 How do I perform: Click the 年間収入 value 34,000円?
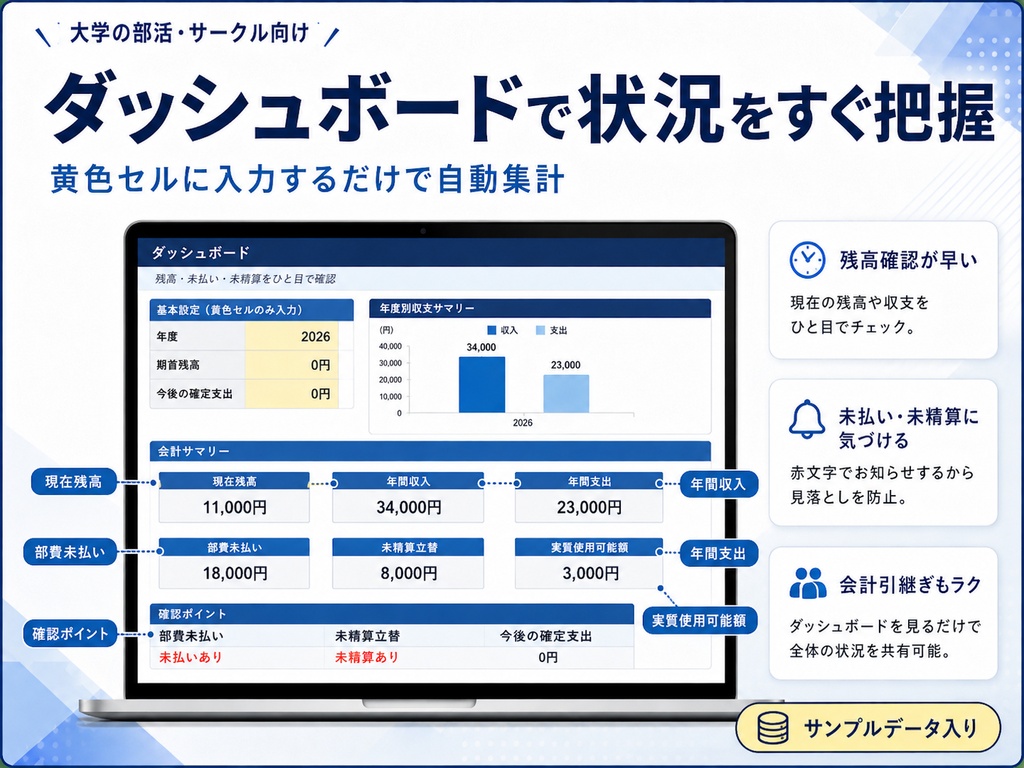408,507
